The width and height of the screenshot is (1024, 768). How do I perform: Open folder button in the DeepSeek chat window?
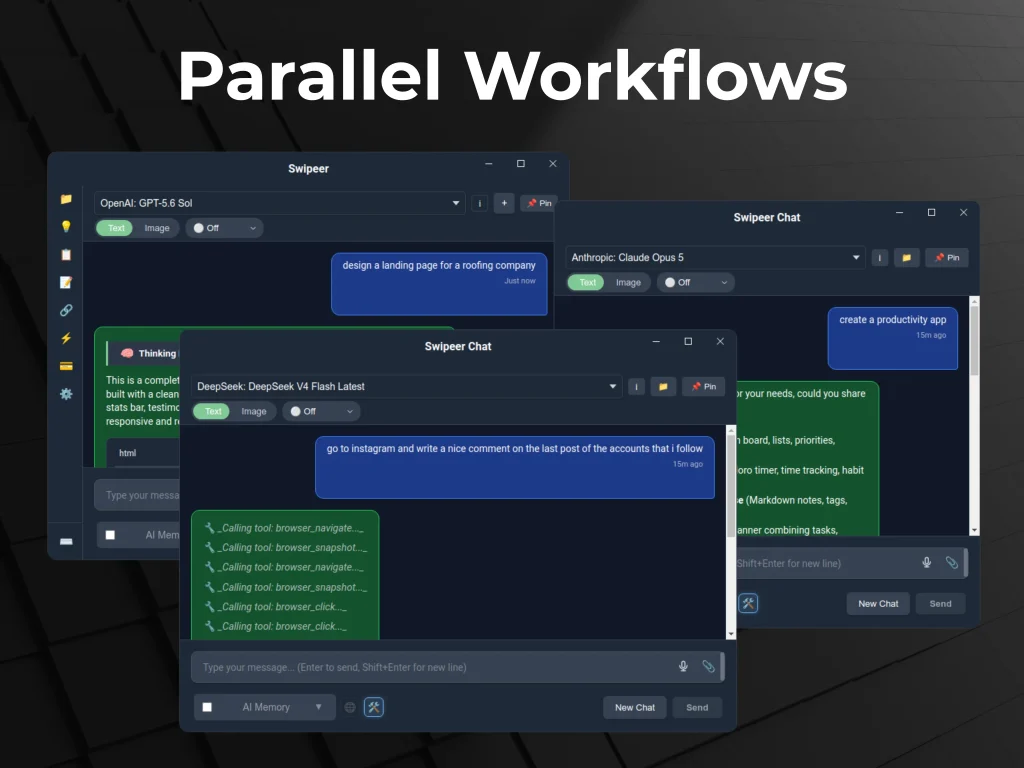(x=663, y=387)
